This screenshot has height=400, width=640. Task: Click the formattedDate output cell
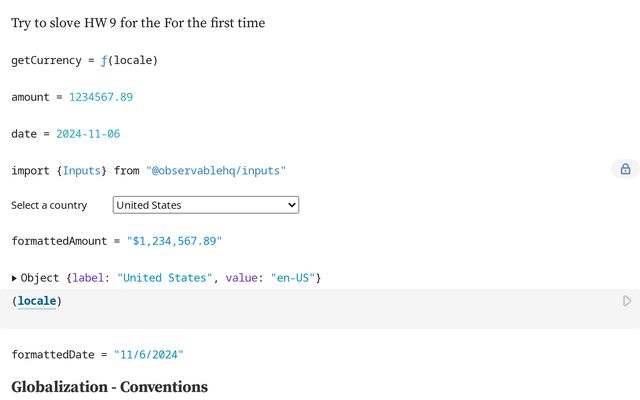[x=98, y=355]
